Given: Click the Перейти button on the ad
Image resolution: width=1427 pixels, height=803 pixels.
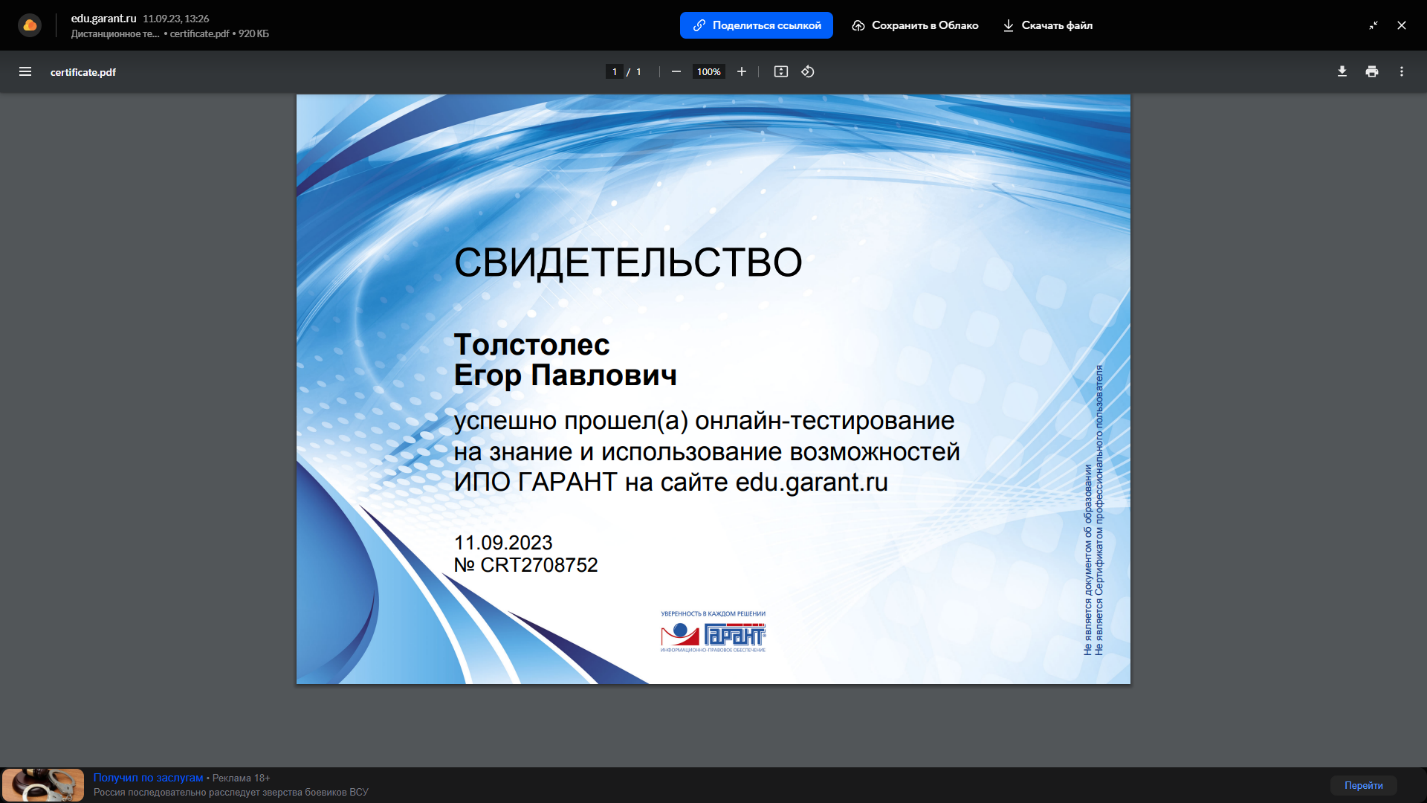Looking at the screenshot, I should point(1364,785).
